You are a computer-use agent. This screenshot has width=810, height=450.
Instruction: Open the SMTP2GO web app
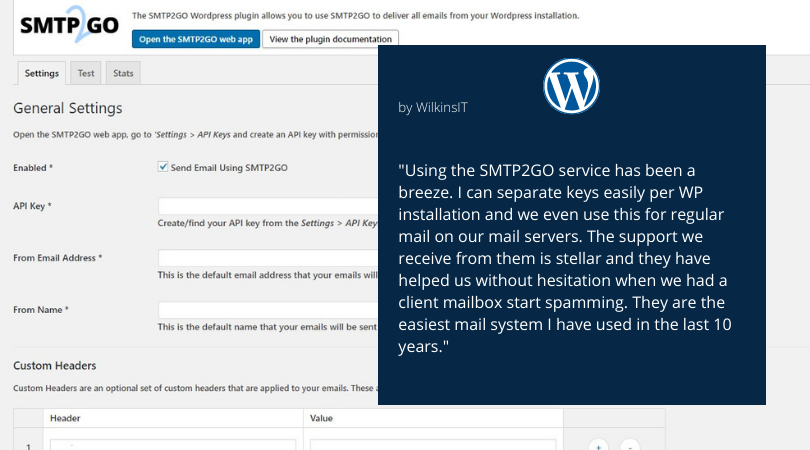coord(196,39)
